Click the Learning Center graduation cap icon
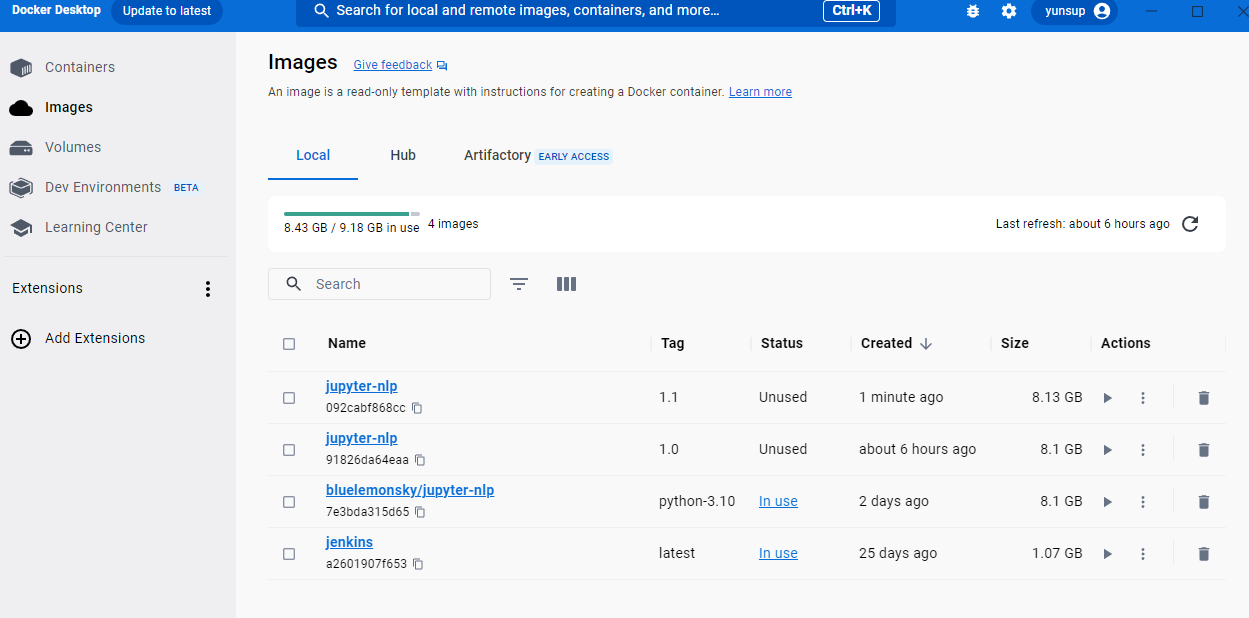This screenshot has height=618, width=1249. (x=21, y=228)
